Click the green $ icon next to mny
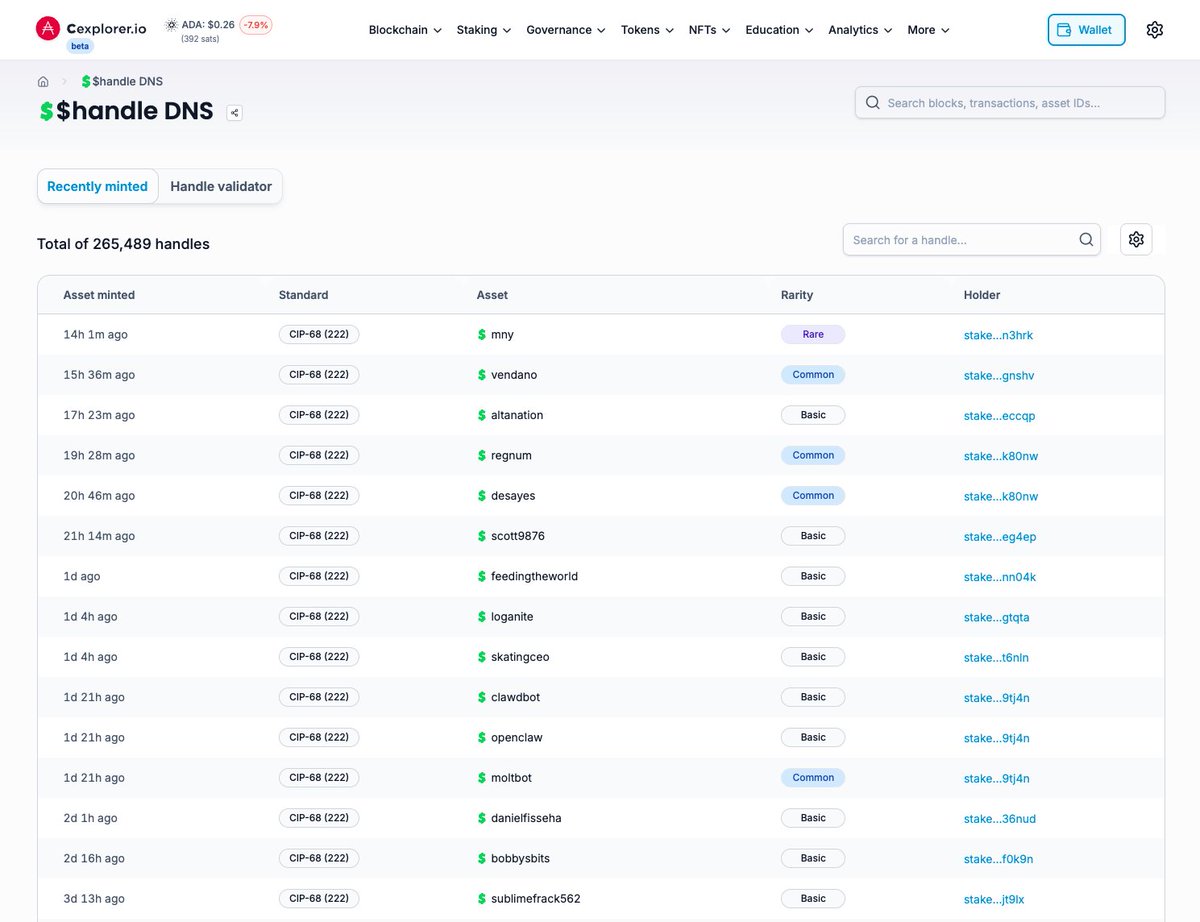Viewport: 1200px width, 922px height. (x=483, y=334)
